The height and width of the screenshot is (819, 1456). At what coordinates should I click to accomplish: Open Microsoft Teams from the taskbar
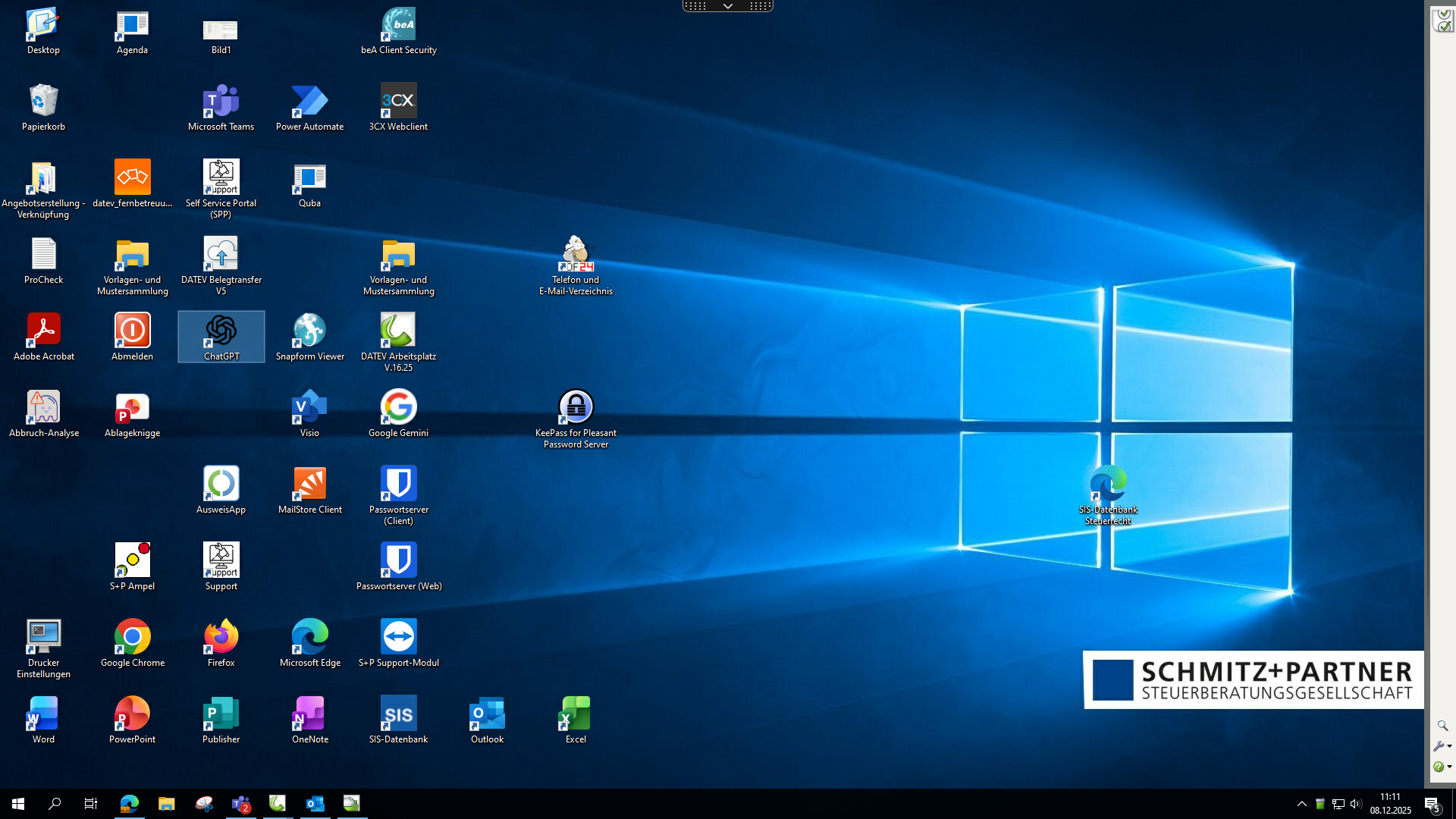[241, 804]
